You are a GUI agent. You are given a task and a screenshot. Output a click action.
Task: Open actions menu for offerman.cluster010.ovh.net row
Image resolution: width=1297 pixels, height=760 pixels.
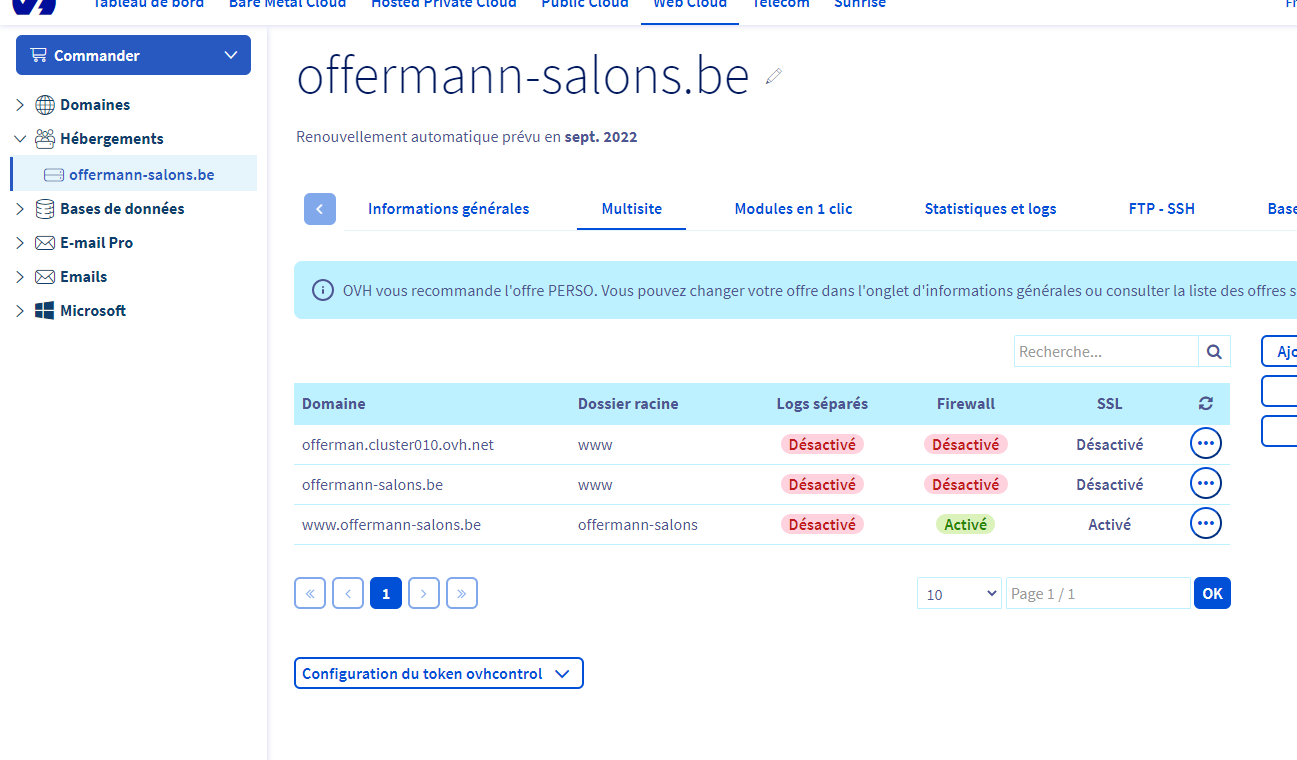click(x=1205, y=444)
